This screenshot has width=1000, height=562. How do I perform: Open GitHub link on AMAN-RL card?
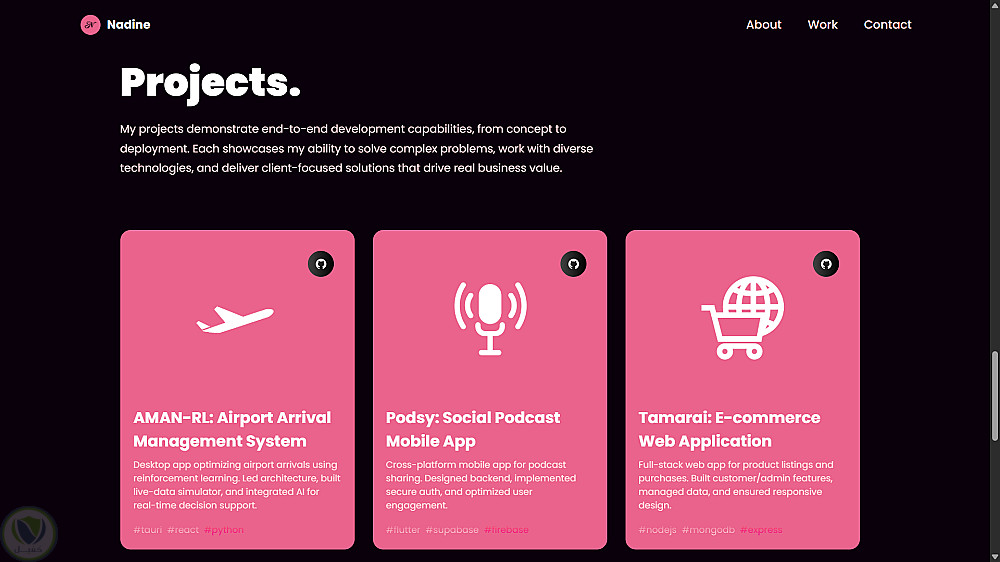coord(321,264)
